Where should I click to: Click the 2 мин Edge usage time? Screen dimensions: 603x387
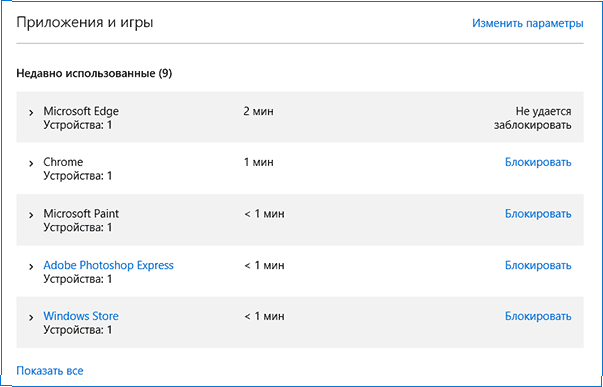pyautogui.click(x=258, y=112)
